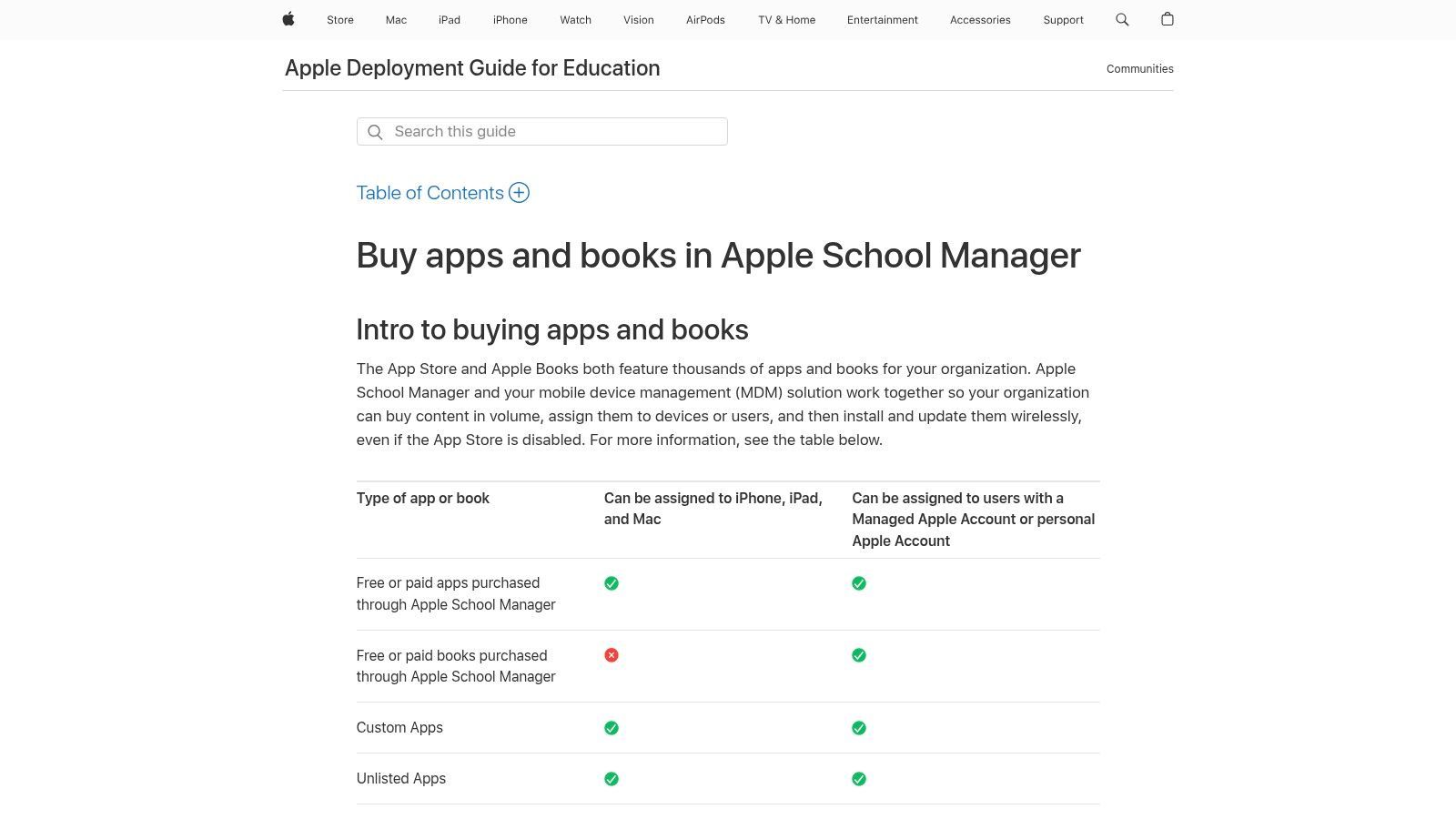Click the red X icon for books on iPhone column

611,654
